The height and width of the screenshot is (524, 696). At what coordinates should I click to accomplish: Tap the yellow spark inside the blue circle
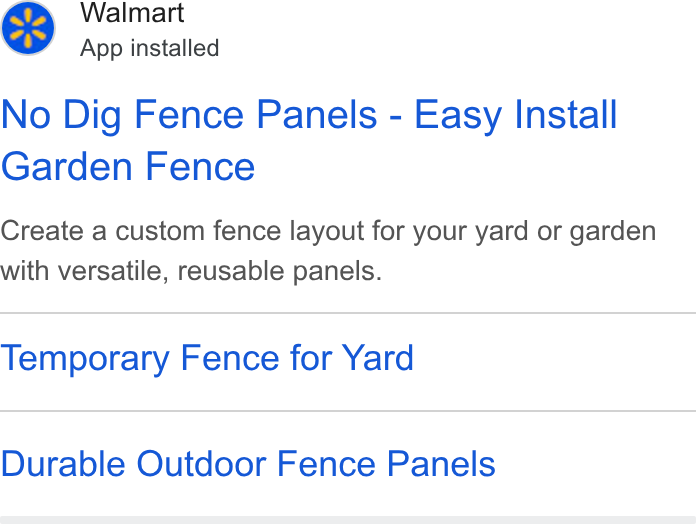point(28,28)
